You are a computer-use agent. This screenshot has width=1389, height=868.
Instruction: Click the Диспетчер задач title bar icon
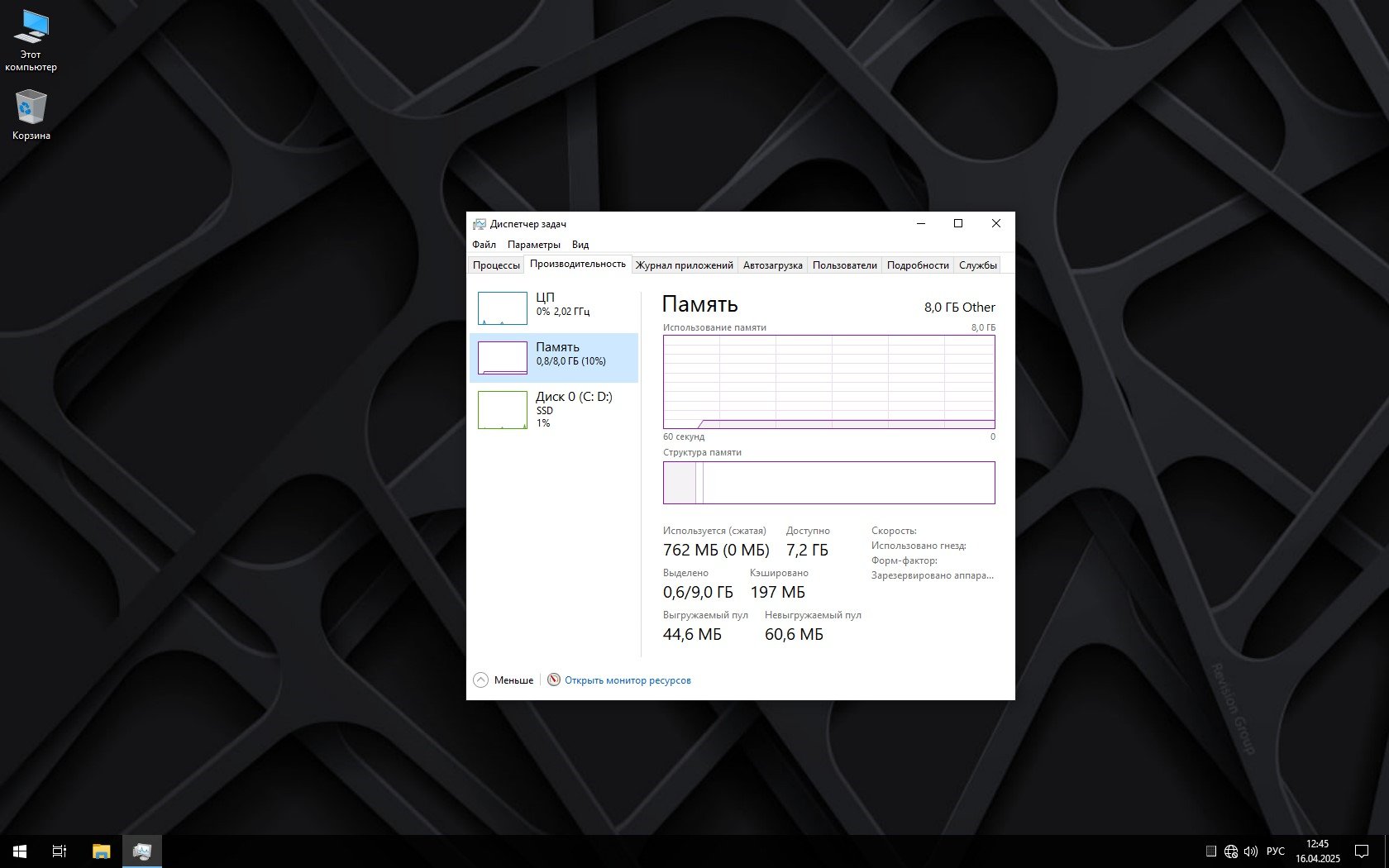point(479,224)
